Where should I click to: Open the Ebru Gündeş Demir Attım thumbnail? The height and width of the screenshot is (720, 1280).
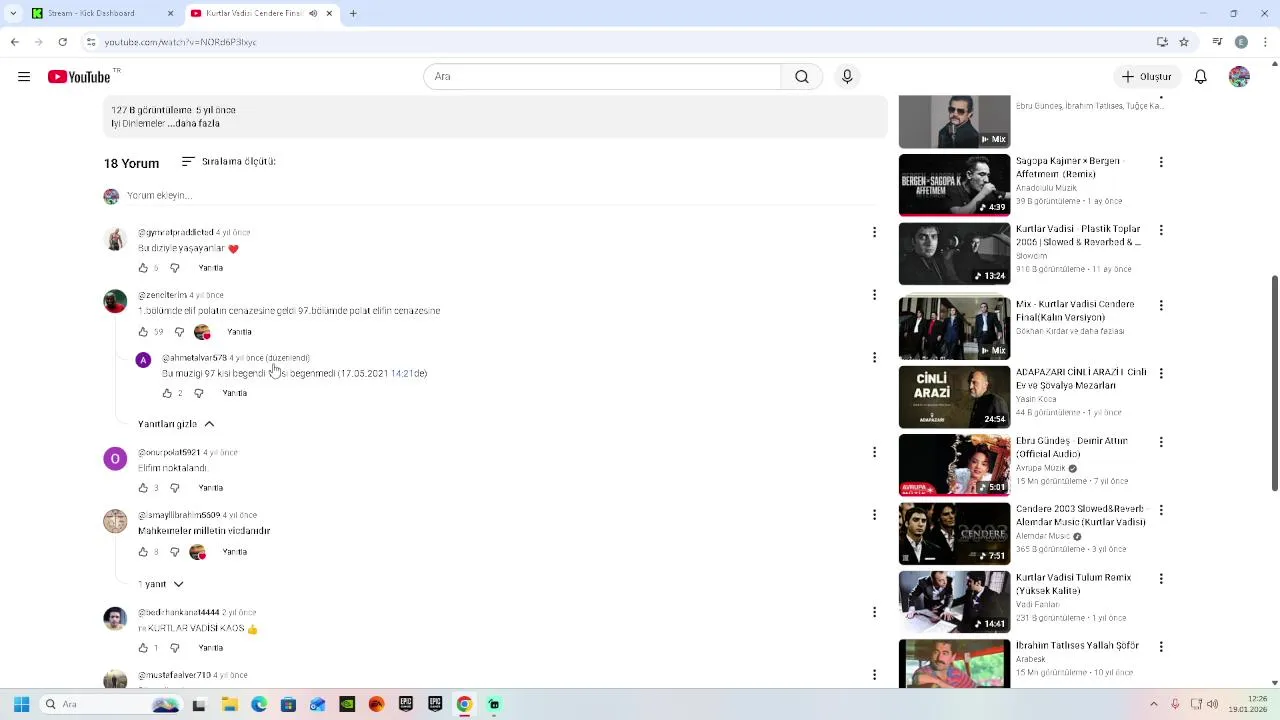[954, 465]
